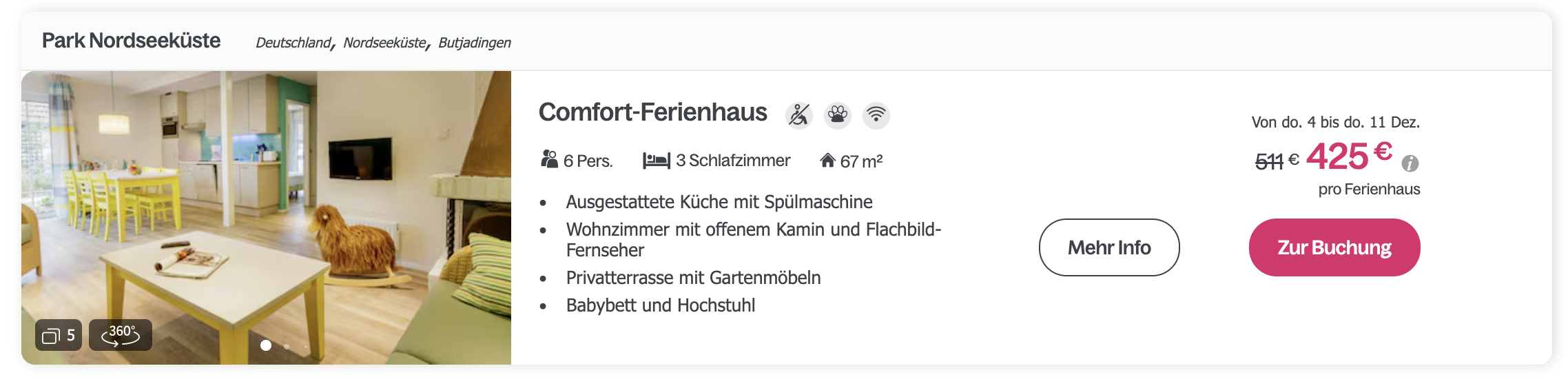Open the 360° virtual tour
The image size is (1568, 386).
tap(121, 335)
